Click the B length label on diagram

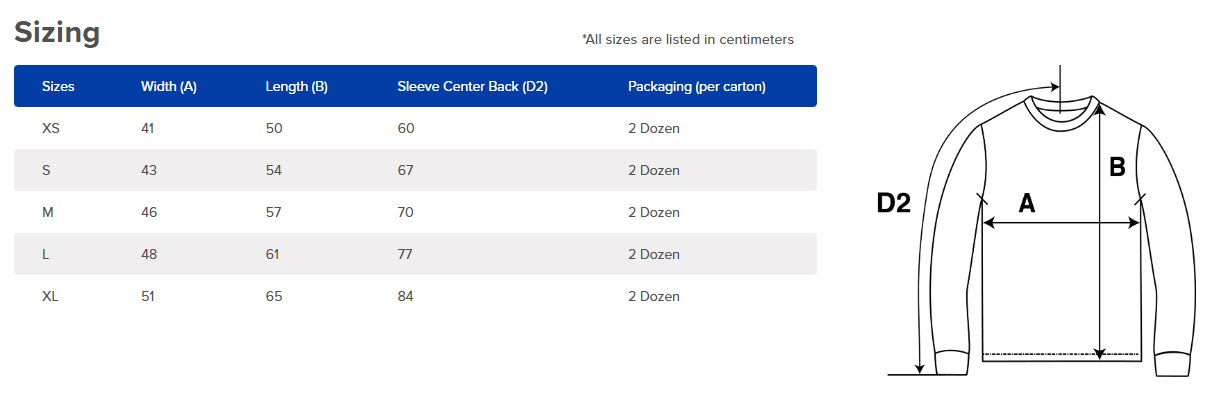[x=1118, y=168]
